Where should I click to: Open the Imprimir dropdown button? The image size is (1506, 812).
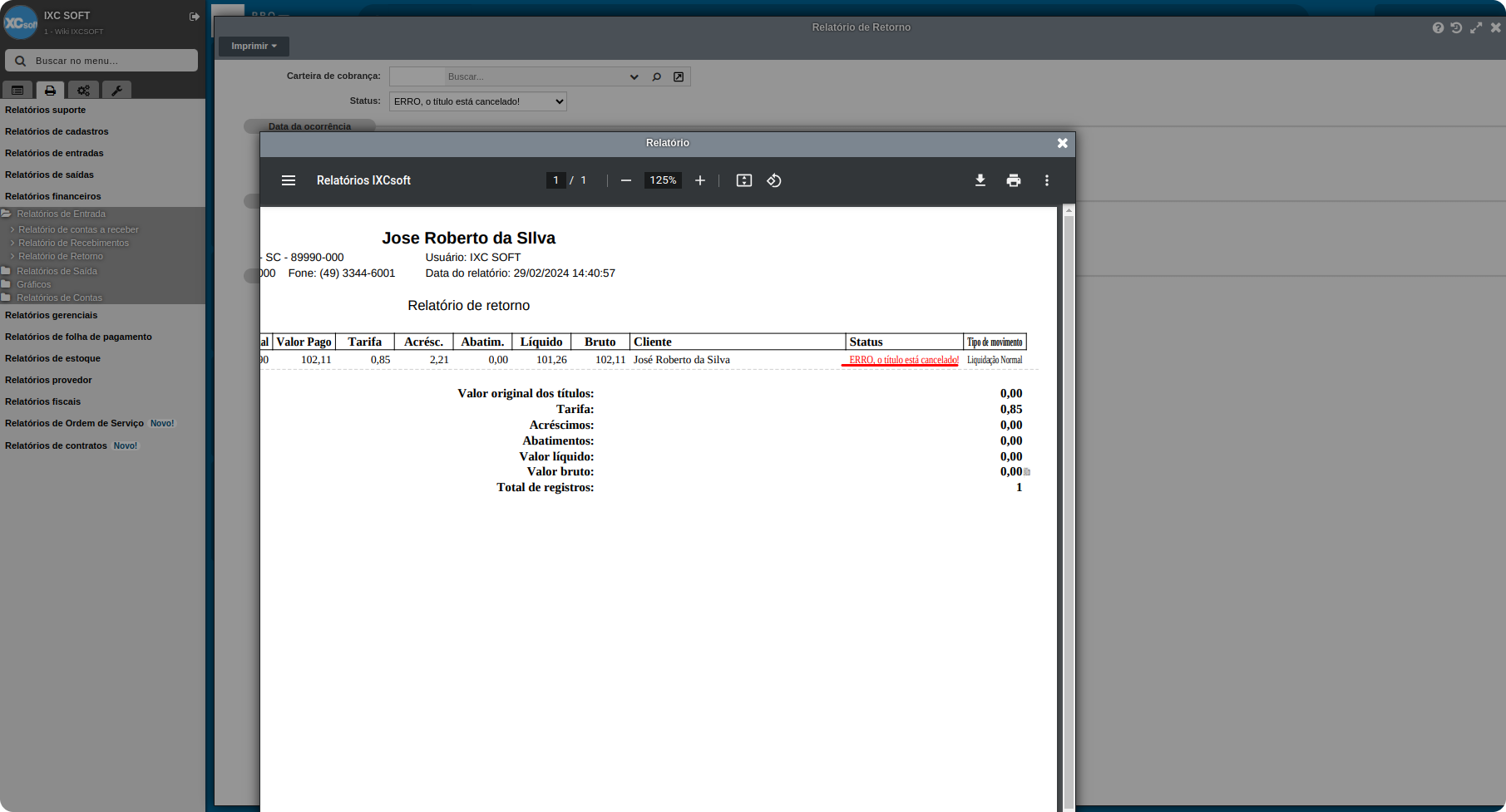[x=254, y=46]
